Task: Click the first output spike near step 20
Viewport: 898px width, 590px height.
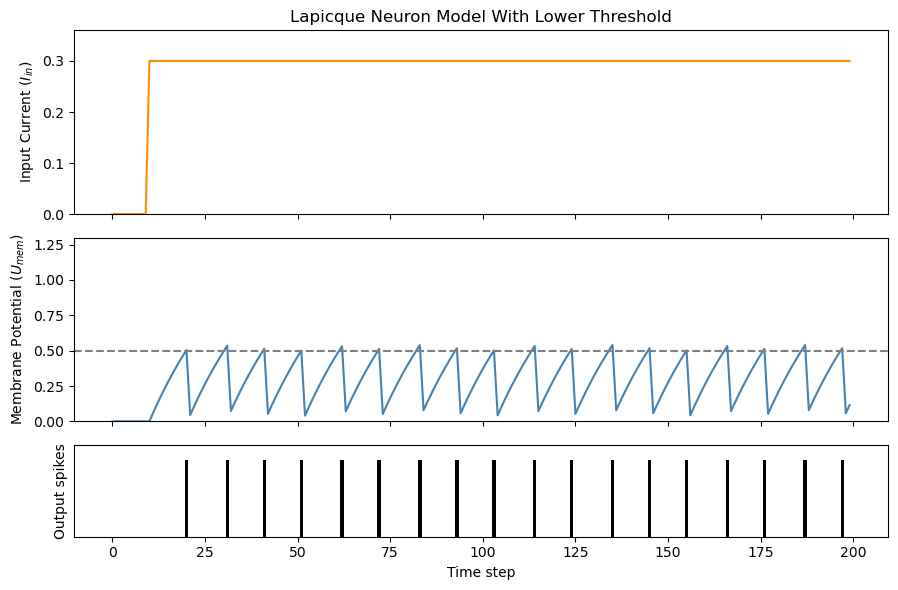Action: click(186, 498)
